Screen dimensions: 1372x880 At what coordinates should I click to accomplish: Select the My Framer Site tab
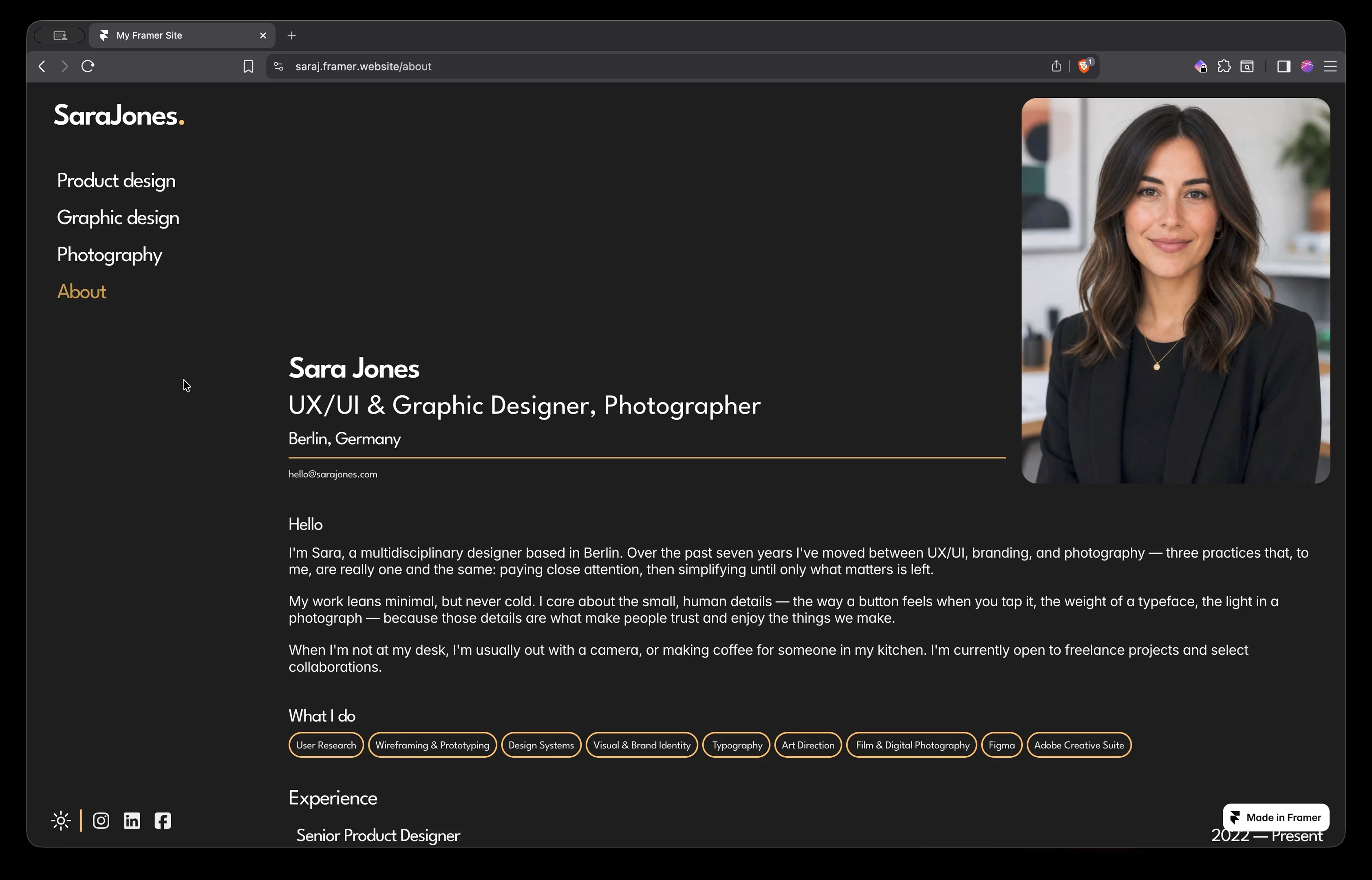182,35
